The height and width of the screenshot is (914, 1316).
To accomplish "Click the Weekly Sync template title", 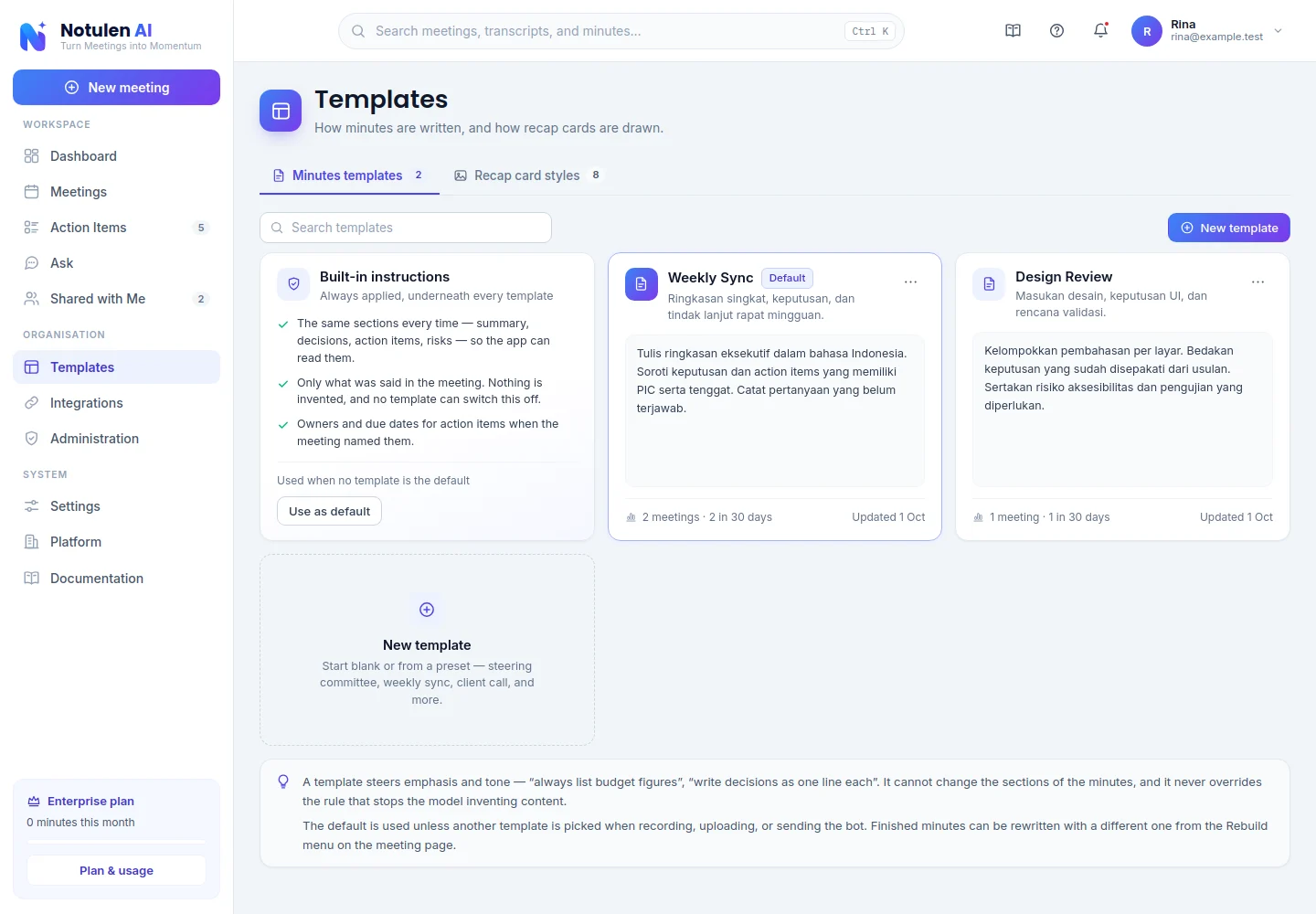I will [710, 278].
